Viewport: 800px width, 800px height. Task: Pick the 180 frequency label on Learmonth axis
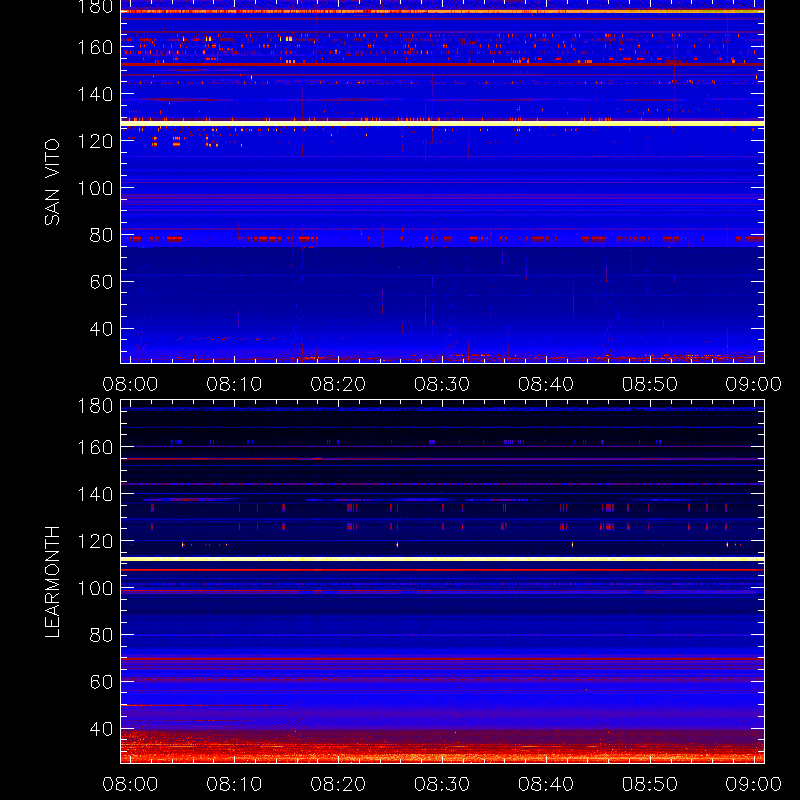95,406
